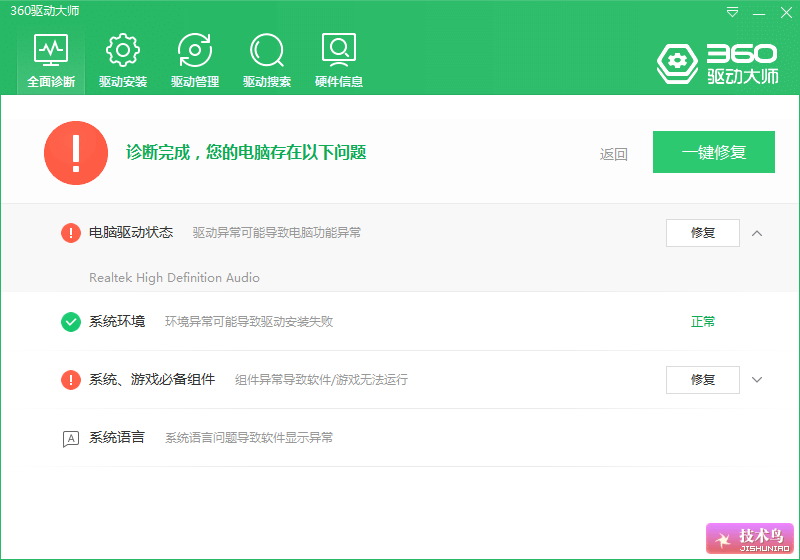Screen dimensions: 800x560
Task: Open the 全面诊断 tab
Action: coord(51,61)
